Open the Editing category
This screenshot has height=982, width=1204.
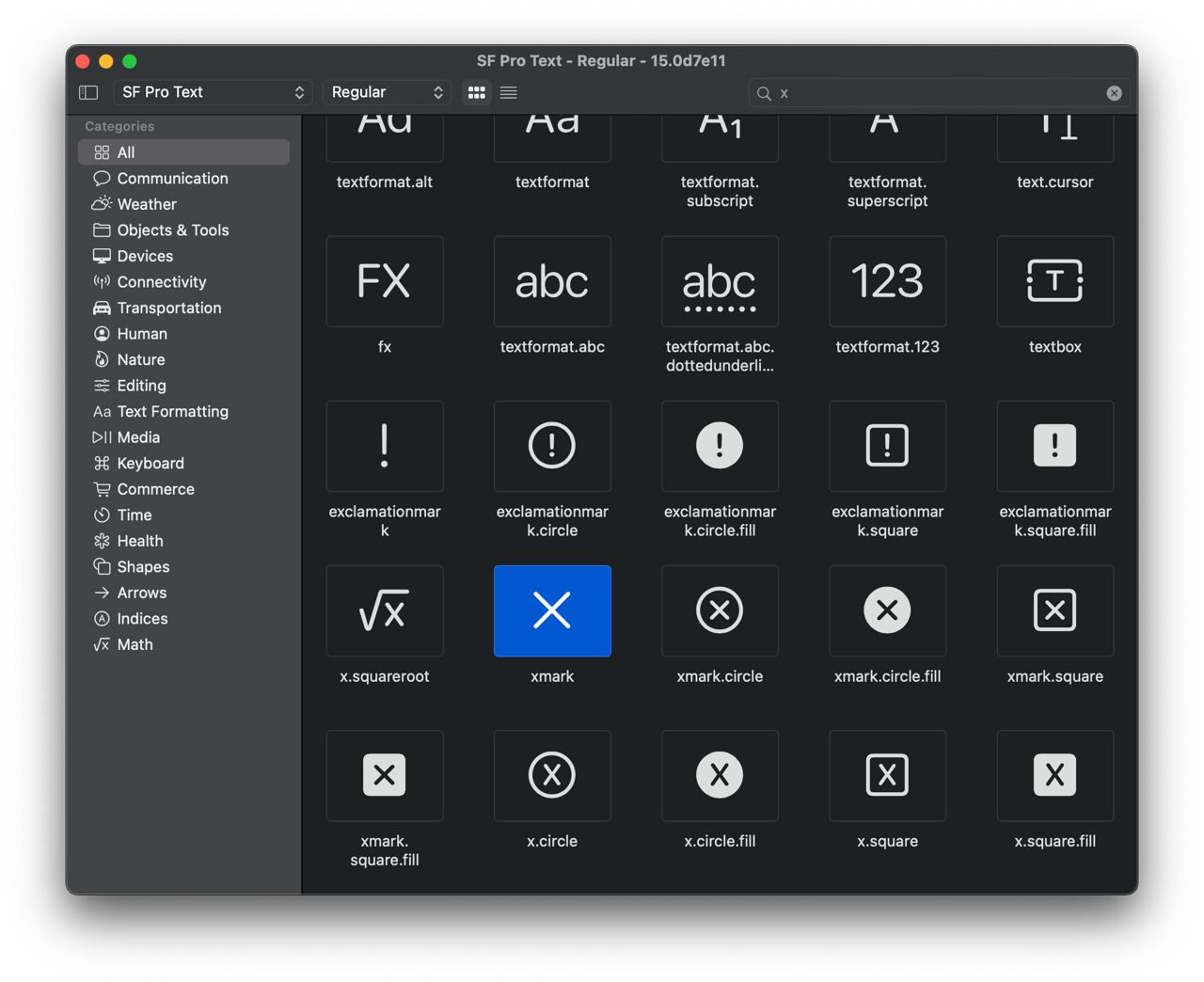coord(183,386)
